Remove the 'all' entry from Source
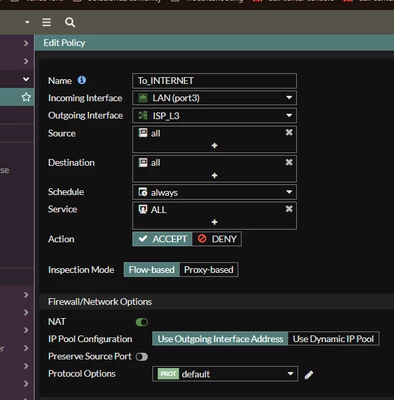The height and width of the screenshot is (400, 394). (x=289, y=132)
